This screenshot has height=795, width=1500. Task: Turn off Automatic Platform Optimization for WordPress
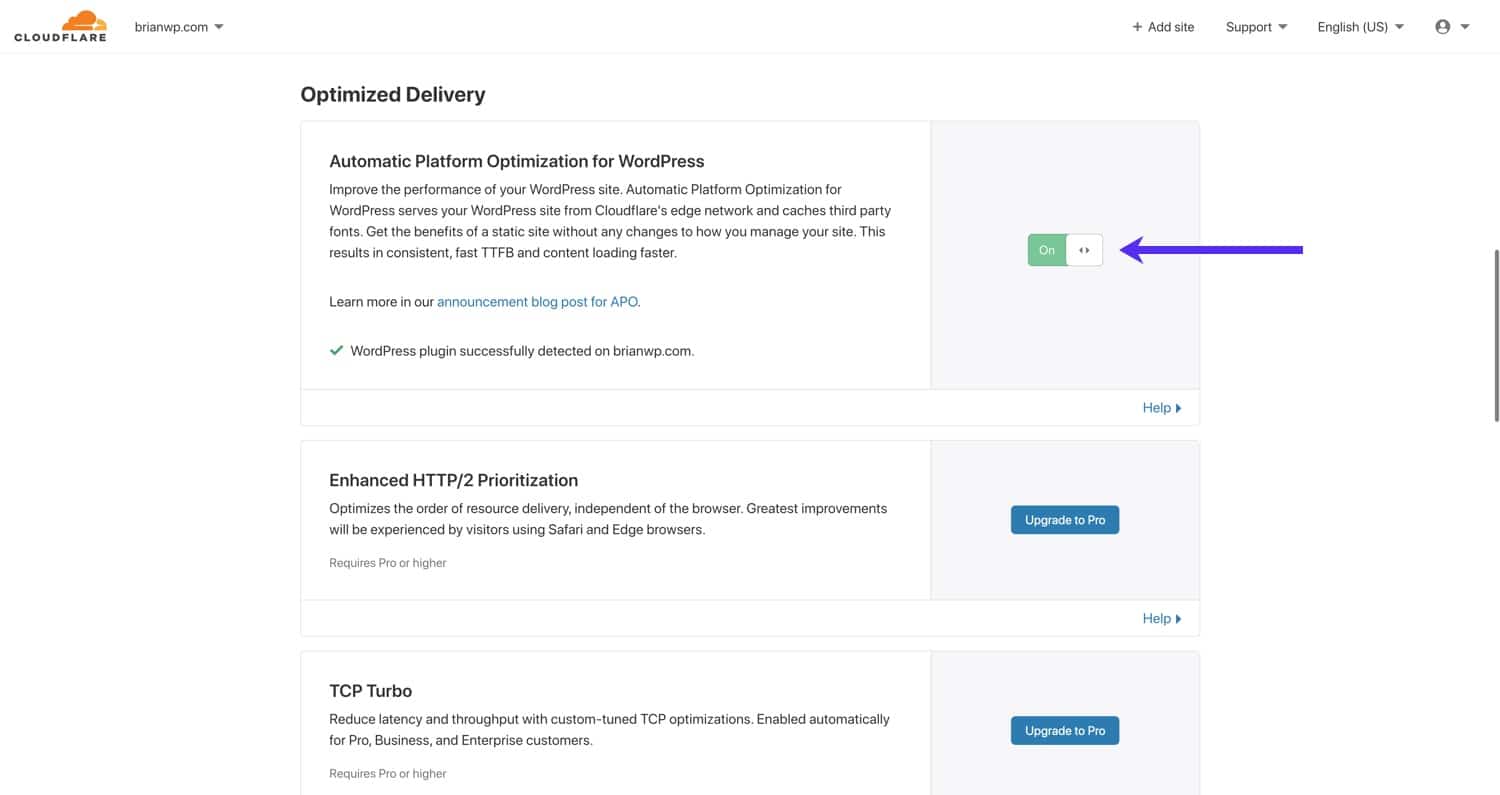coord(1046,250)
